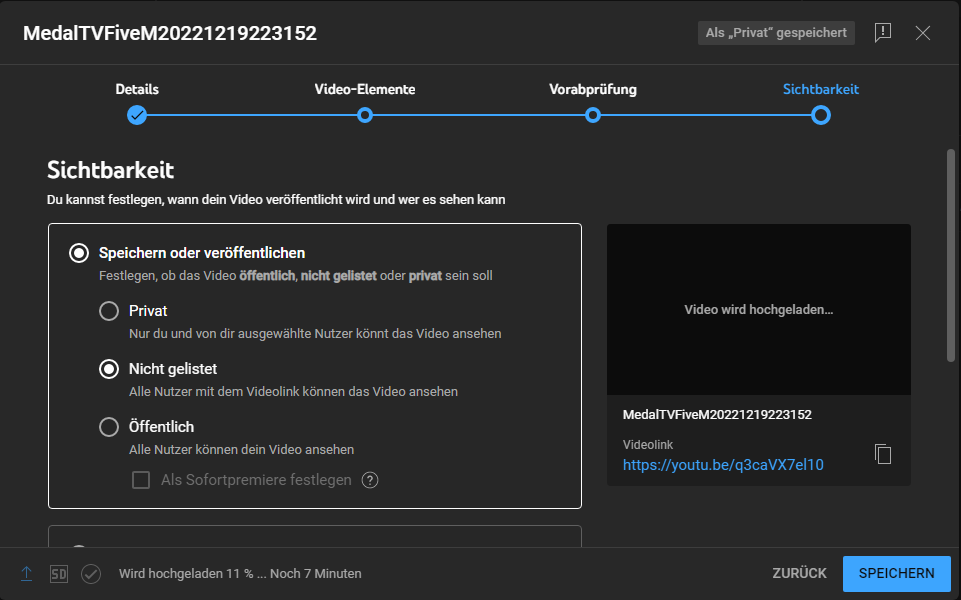961x600 pixels.
Task: Copy the video link with clipboard icon
Action: pos(883,454)
